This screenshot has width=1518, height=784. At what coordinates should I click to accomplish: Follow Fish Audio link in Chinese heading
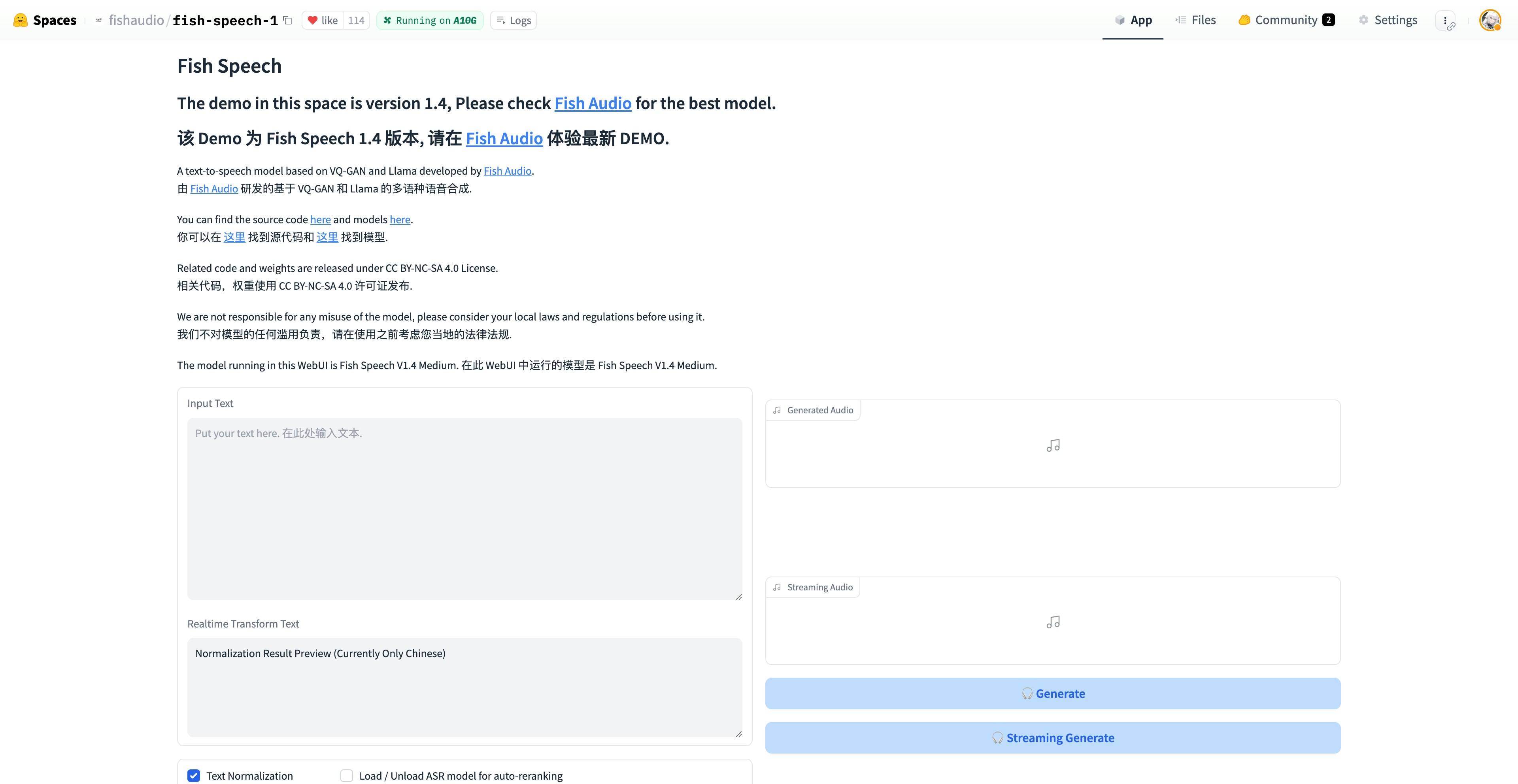pyautogui.click(x=504, y=138)
